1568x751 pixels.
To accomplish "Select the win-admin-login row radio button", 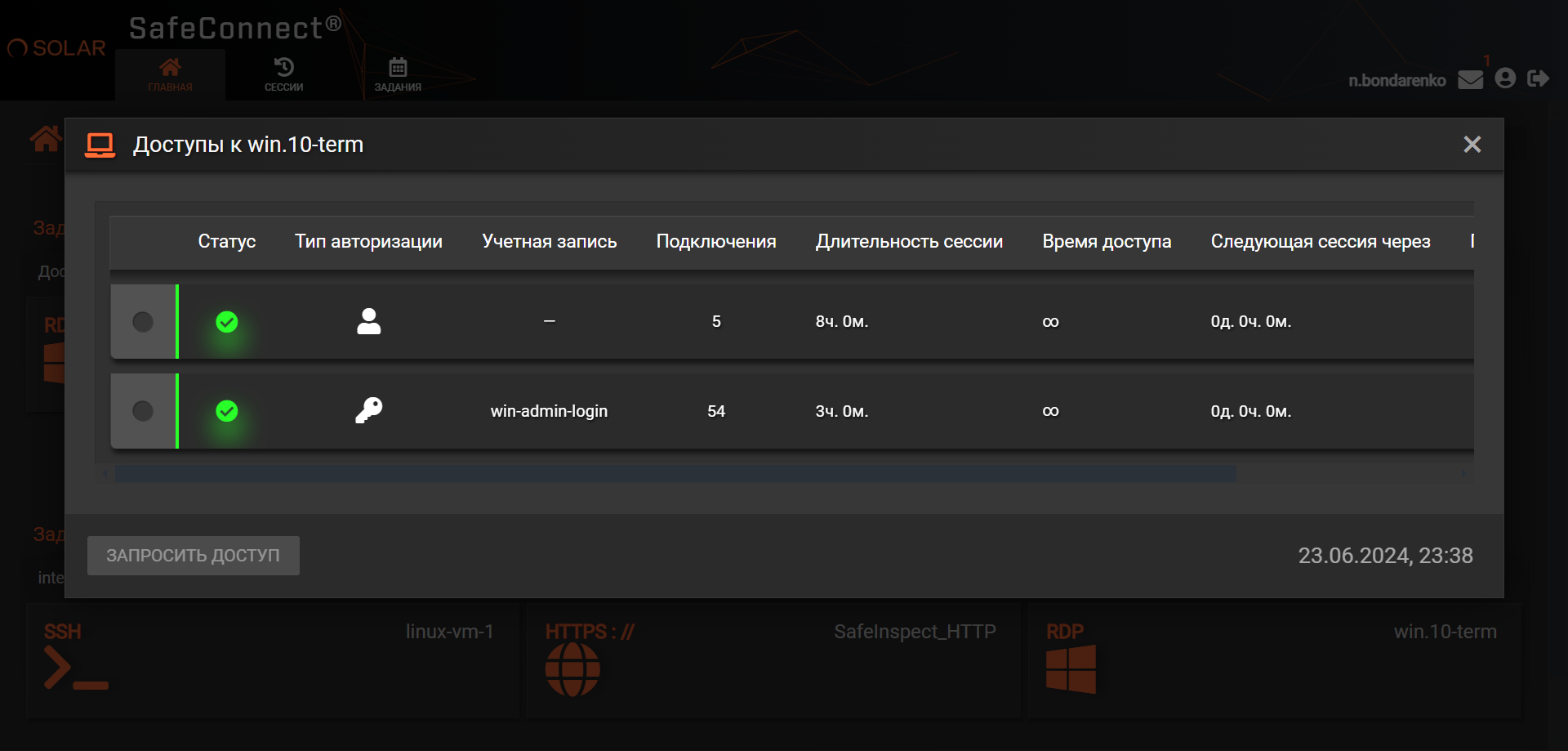I will point(143,411).
